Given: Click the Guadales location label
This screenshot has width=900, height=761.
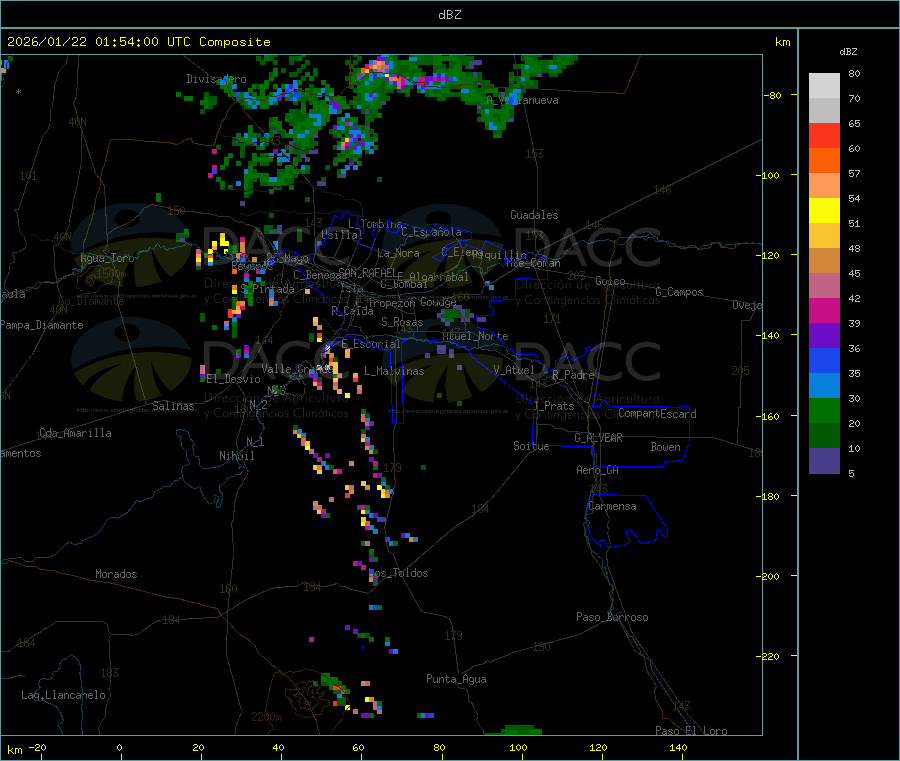Looking at the screenshot, I should point(534,215).
